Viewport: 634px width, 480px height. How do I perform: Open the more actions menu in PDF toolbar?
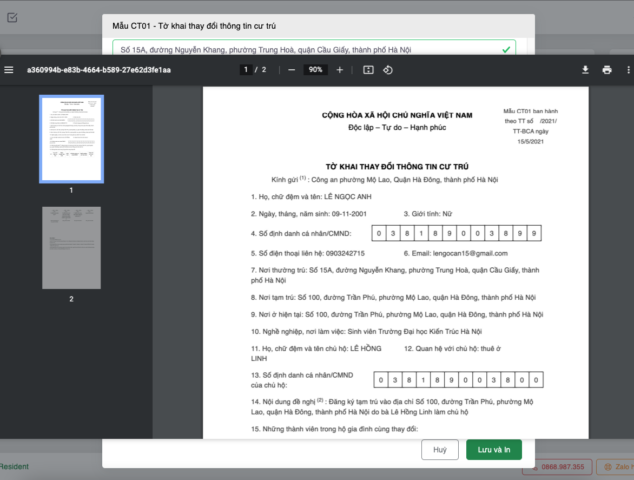click(x=627, y=70)
